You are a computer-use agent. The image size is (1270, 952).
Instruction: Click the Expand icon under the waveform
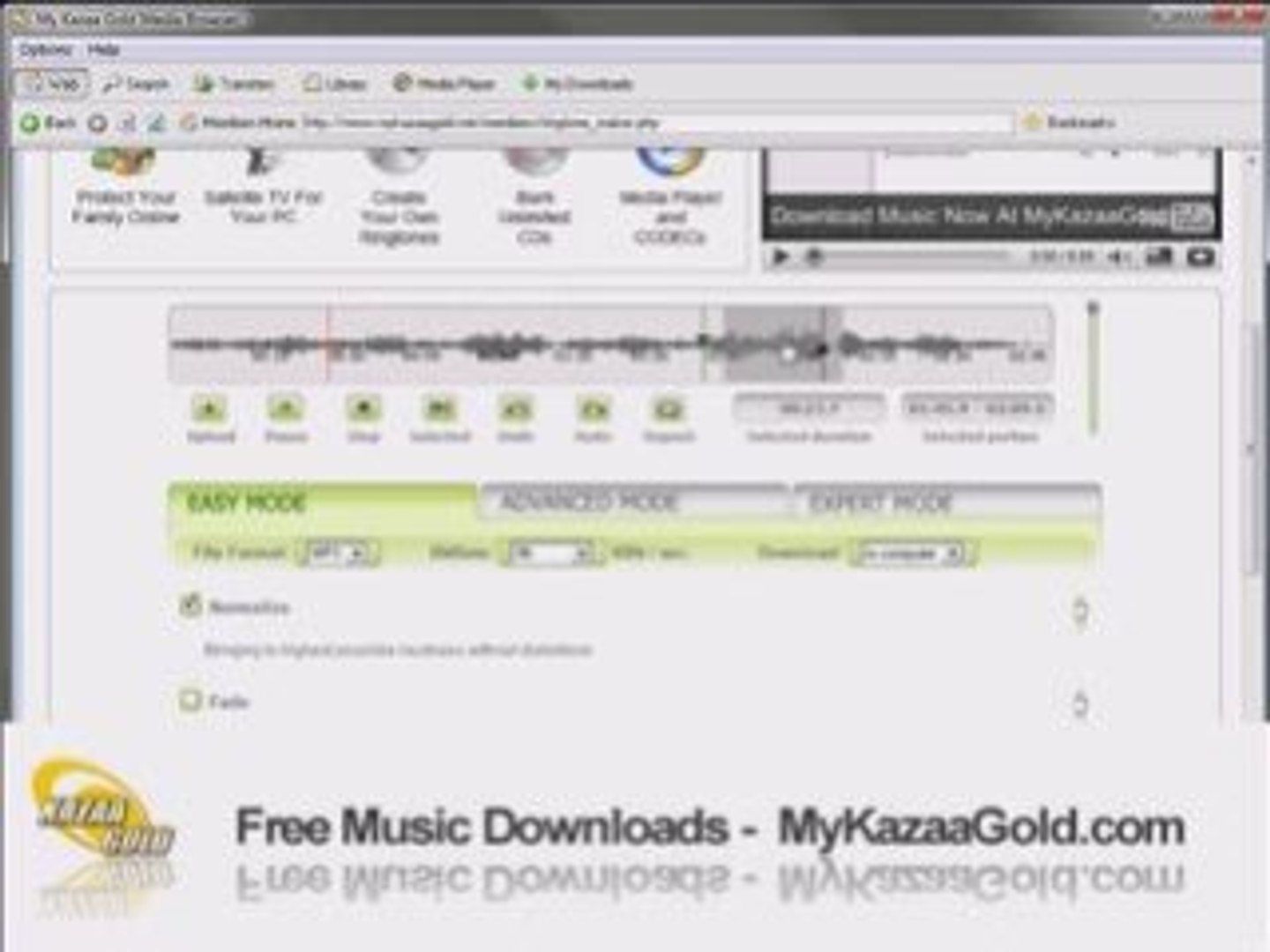[669, 409]
